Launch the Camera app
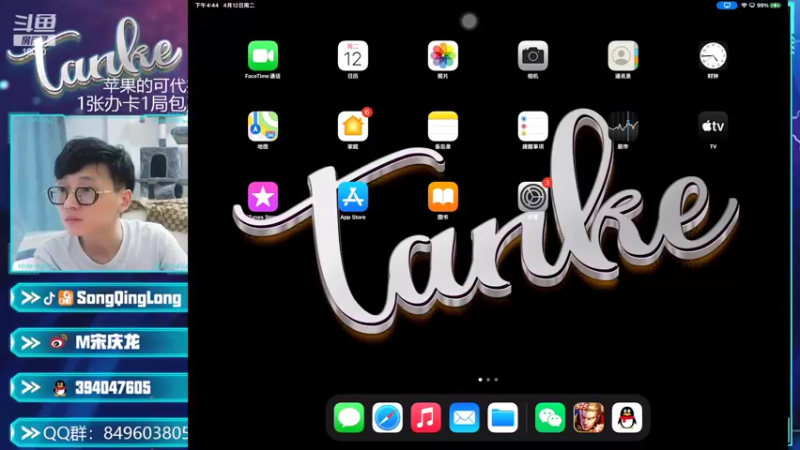The width and height of the screenshot is (800, 450). (x=533, y=56)
